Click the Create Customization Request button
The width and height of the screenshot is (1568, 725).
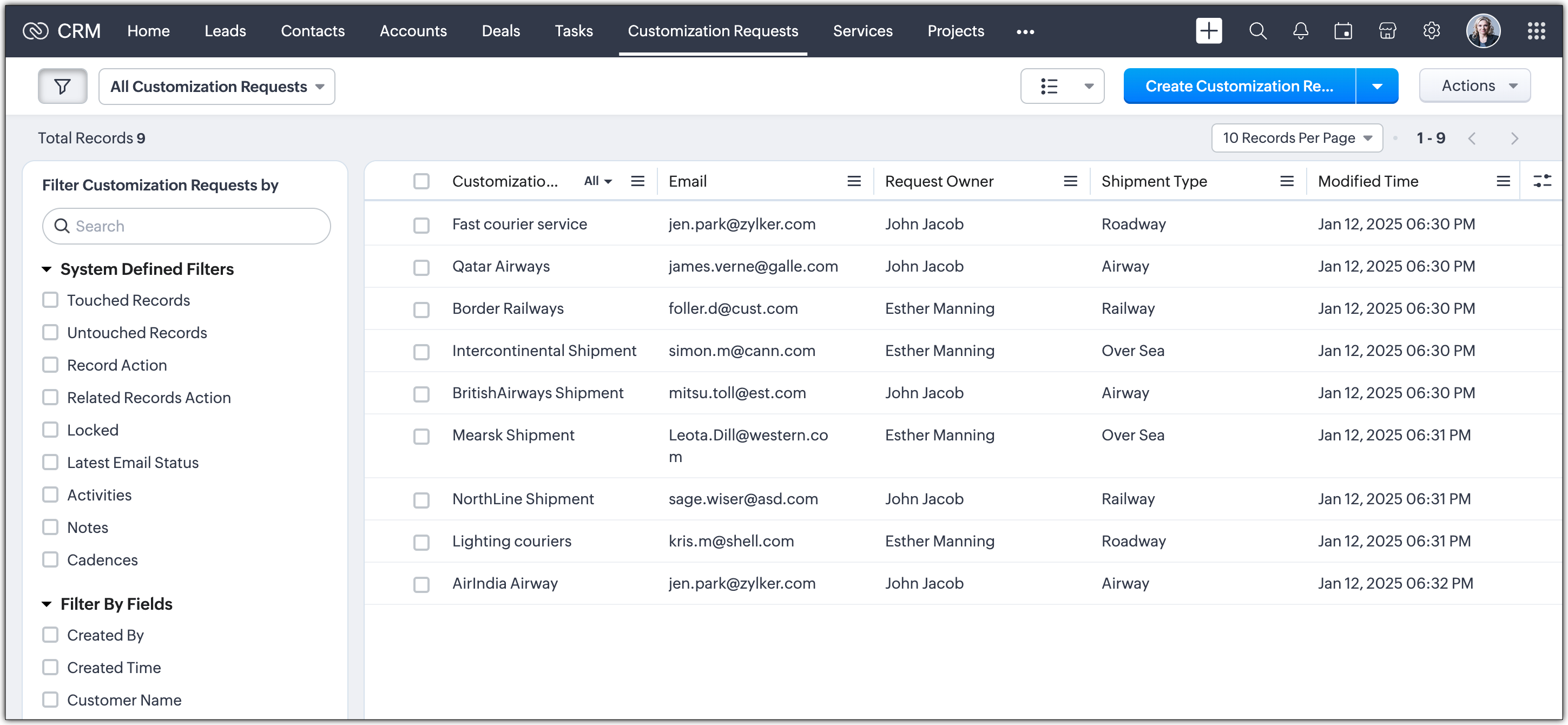point(1238,87)
